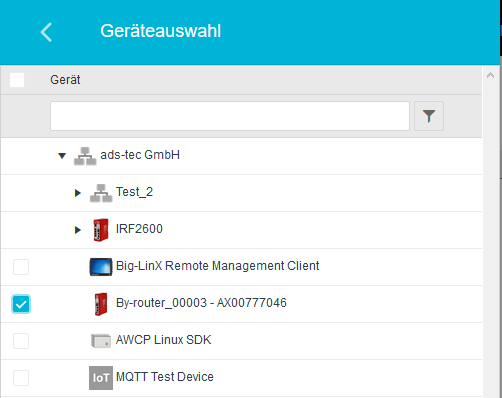Screen dimensions: 502x398
Task: Click the Big-LinX Remote Management Client text
Action: [217, 266]
